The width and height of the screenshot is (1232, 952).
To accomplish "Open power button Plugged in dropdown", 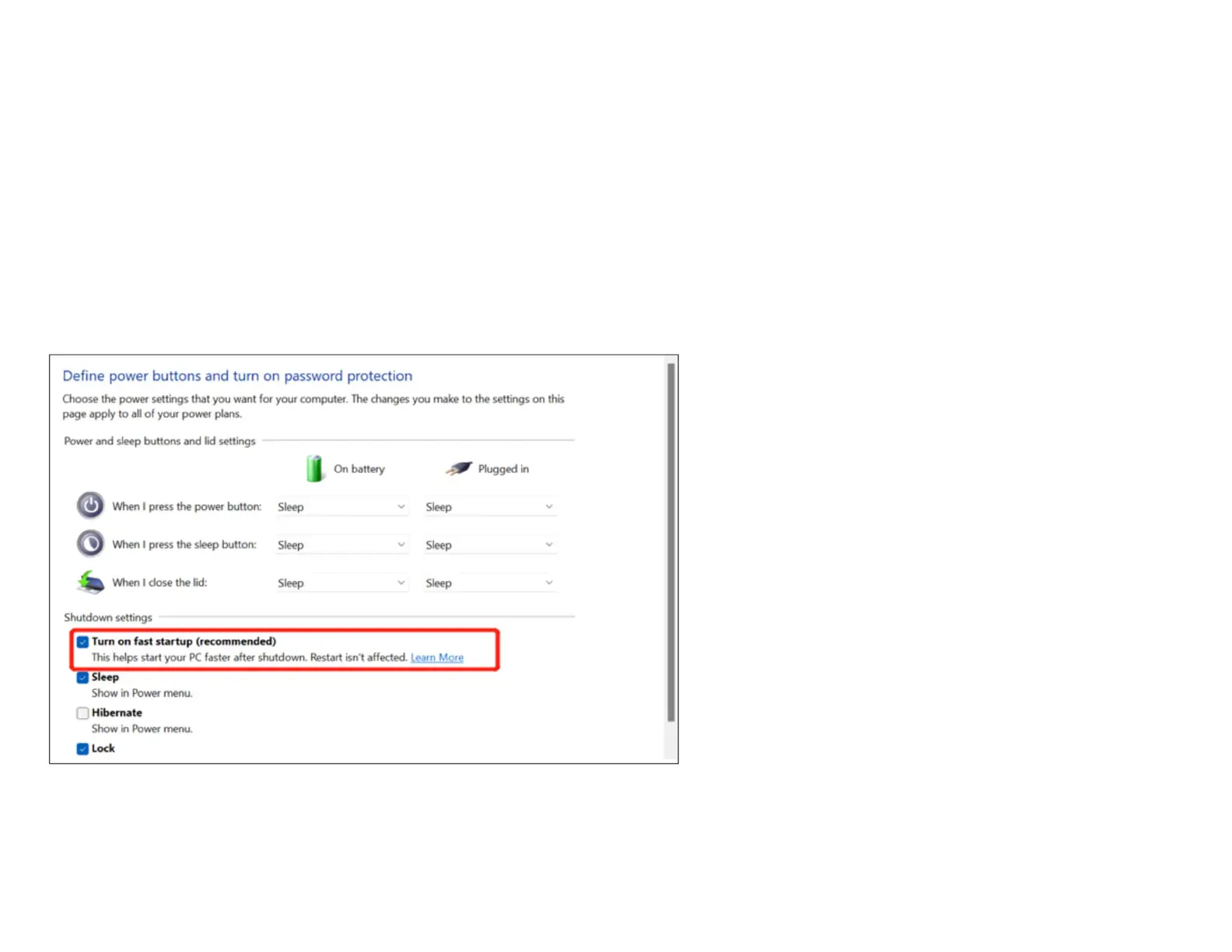I will coord(489,507).
